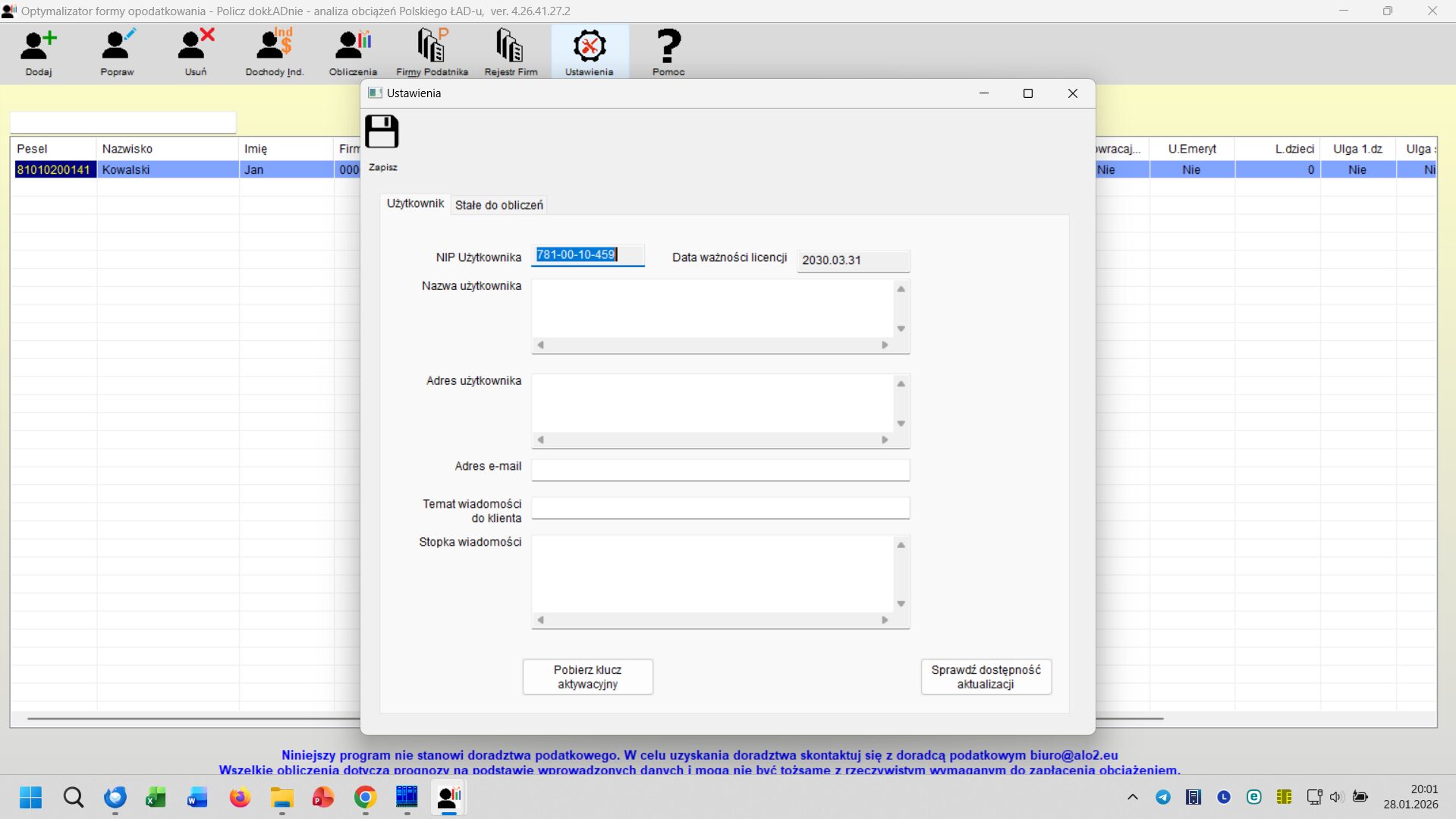Switch to the Stałe do obliczeń tab
This screenshot has height=819, width=1456.
[498, 205]
